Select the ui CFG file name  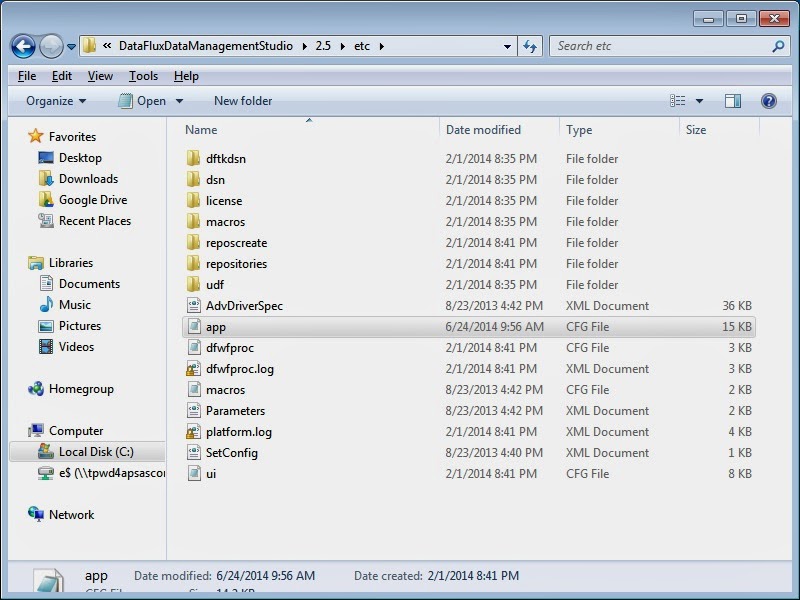pyautogui.click(x=211, y=473)
